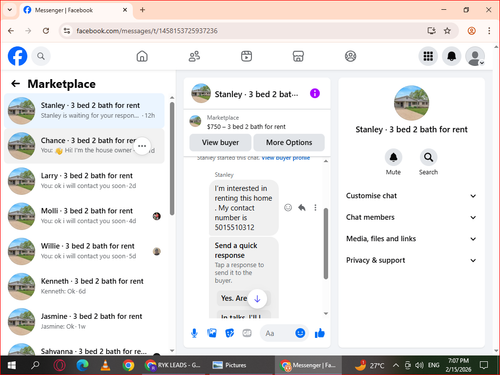Open the Friends icon in top navigation
Viewport: 500px width, 375px height.
click(194, 56)
